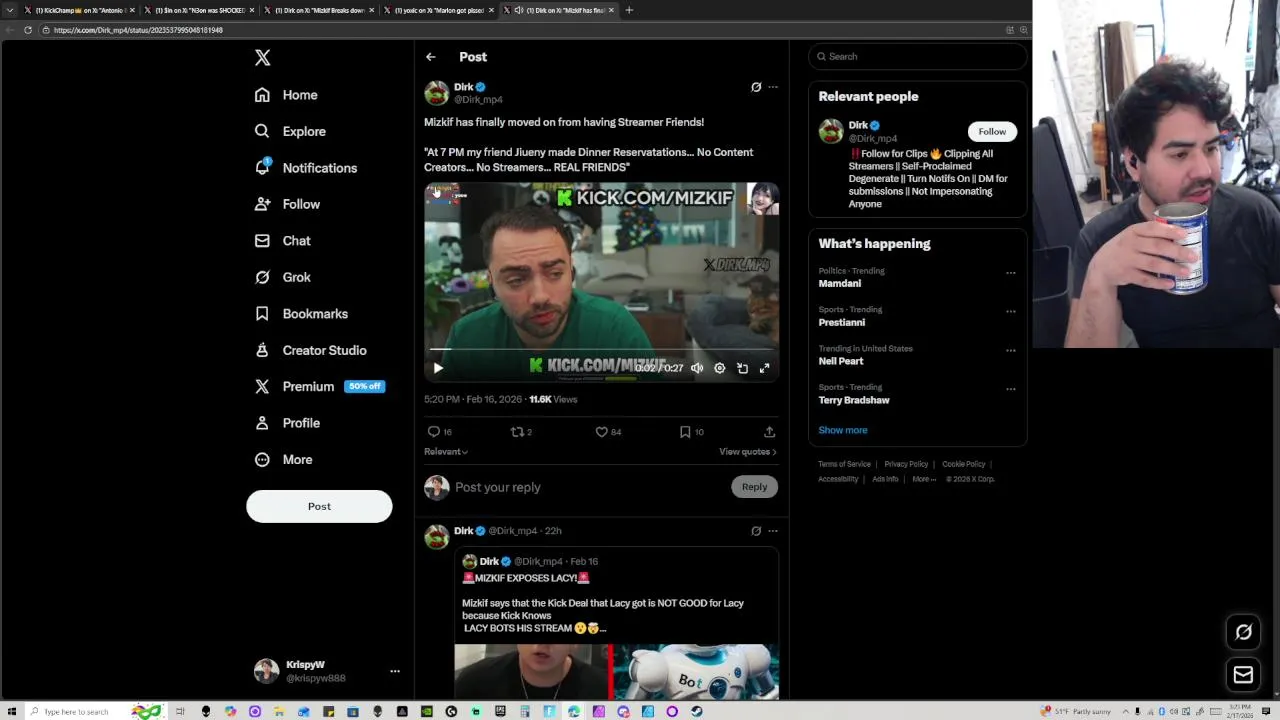The image size is (1280, 720).
Task: Bookmark the post, icon showing 10
Action: click(x=685, y=432)
